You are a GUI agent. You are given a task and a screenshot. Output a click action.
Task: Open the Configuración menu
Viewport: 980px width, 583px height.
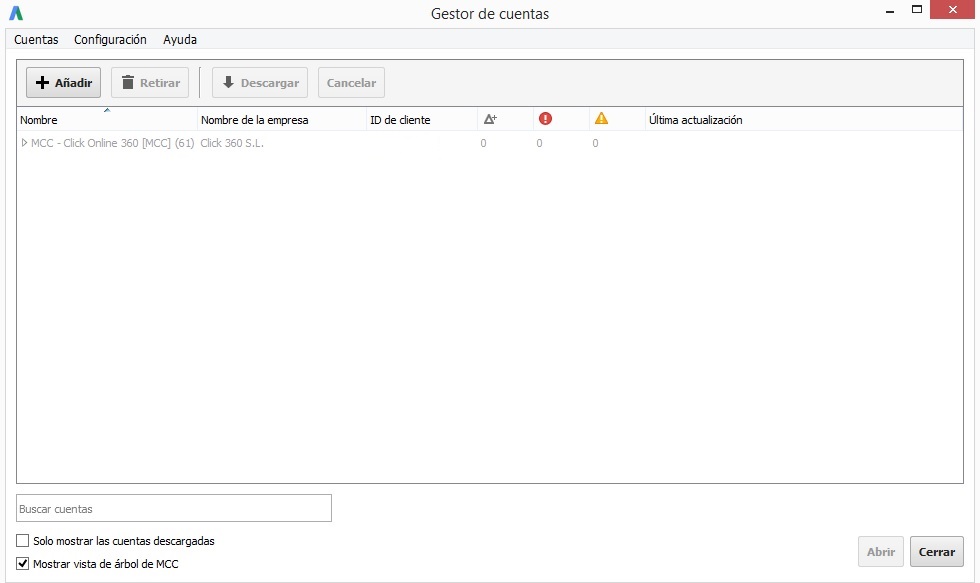point(110,40)
